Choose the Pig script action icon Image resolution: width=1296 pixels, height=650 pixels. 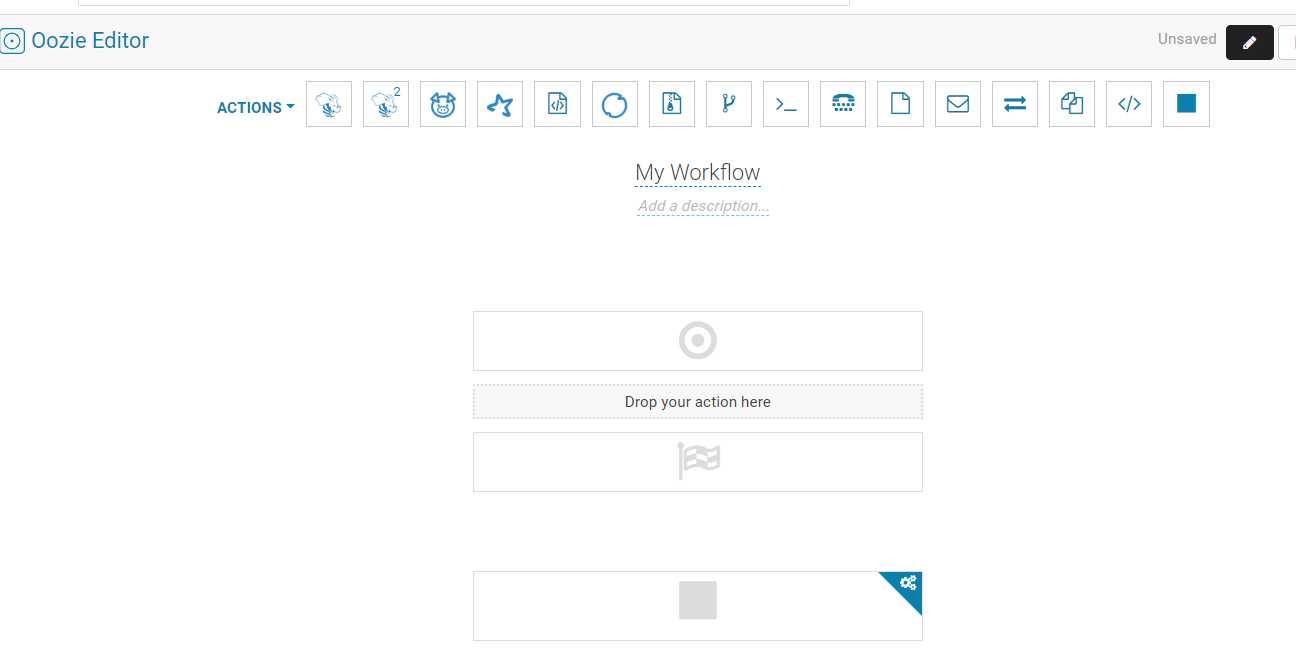443,104
